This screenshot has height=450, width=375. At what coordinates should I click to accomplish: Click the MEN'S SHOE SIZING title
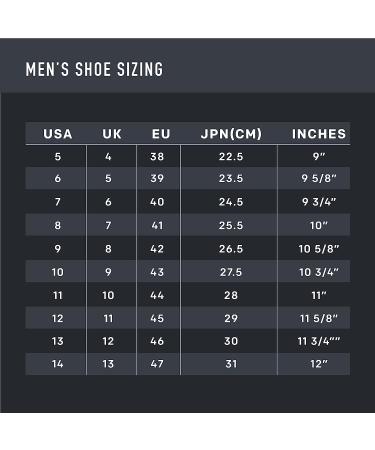[x=94, y=69]
